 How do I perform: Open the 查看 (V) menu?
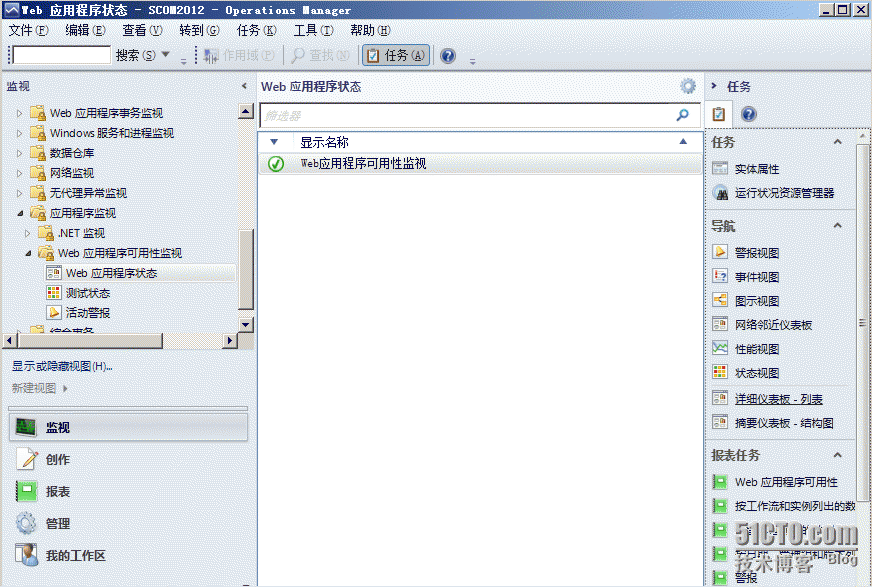coord(142,30)
